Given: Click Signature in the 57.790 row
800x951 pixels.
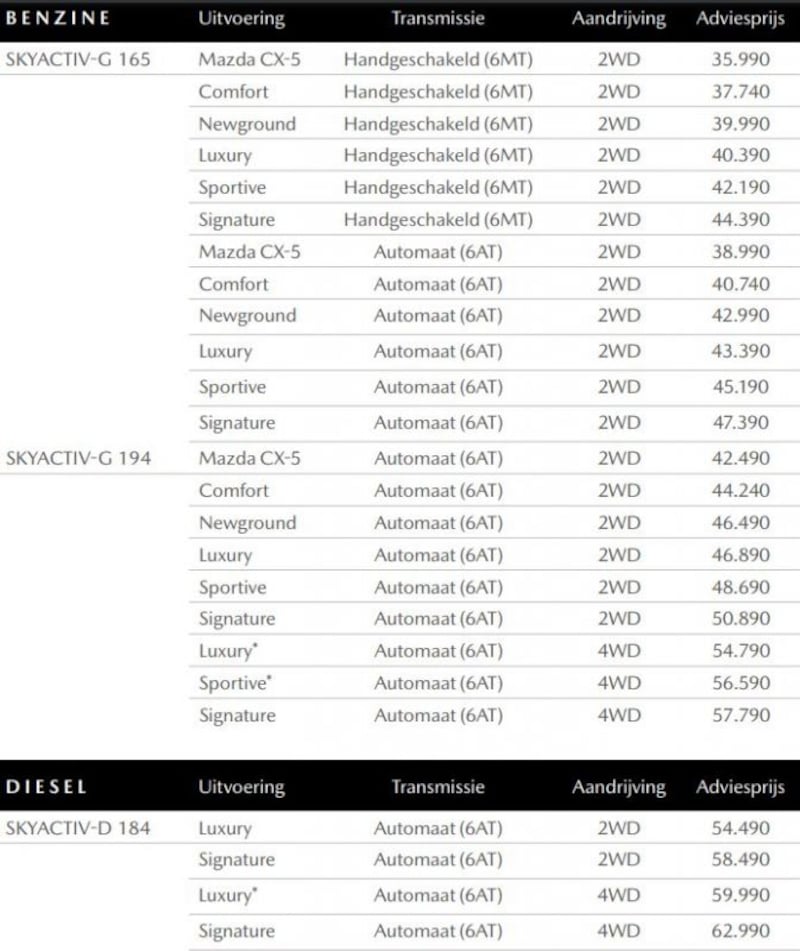Looking at the screenshot, I should tap(237, 716).
